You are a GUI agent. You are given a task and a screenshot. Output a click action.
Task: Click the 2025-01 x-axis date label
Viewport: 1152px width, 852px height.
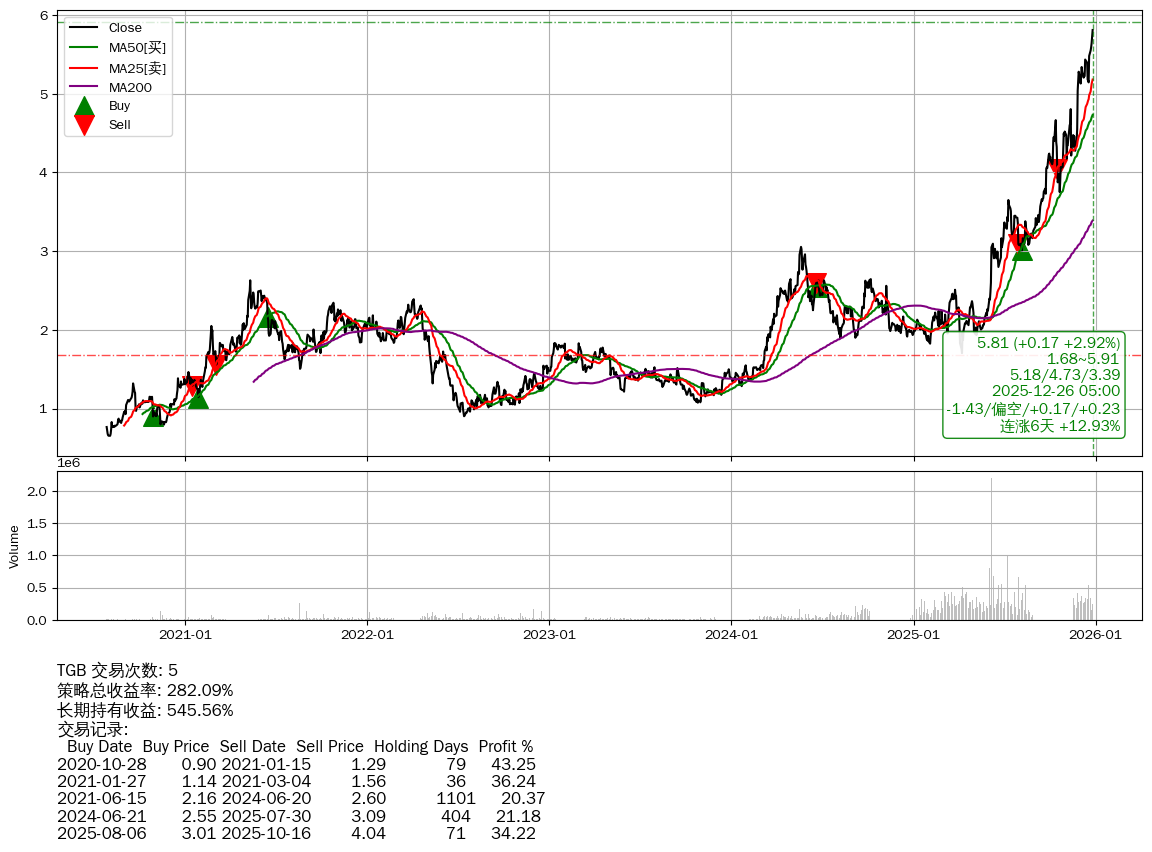(914, 634)
